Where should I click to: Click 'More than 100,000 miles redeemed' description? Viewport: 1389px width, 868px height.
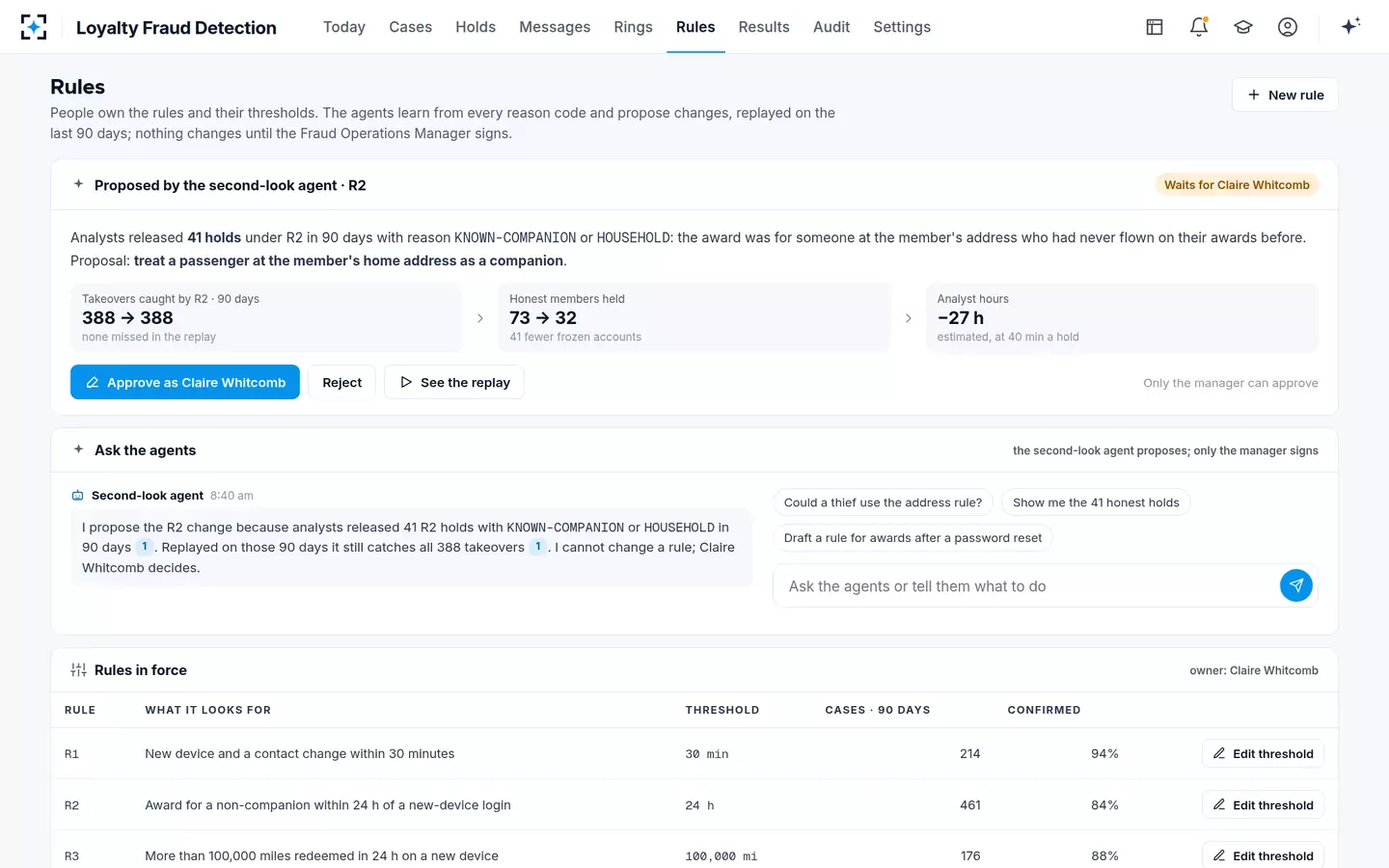click(321, 855)
